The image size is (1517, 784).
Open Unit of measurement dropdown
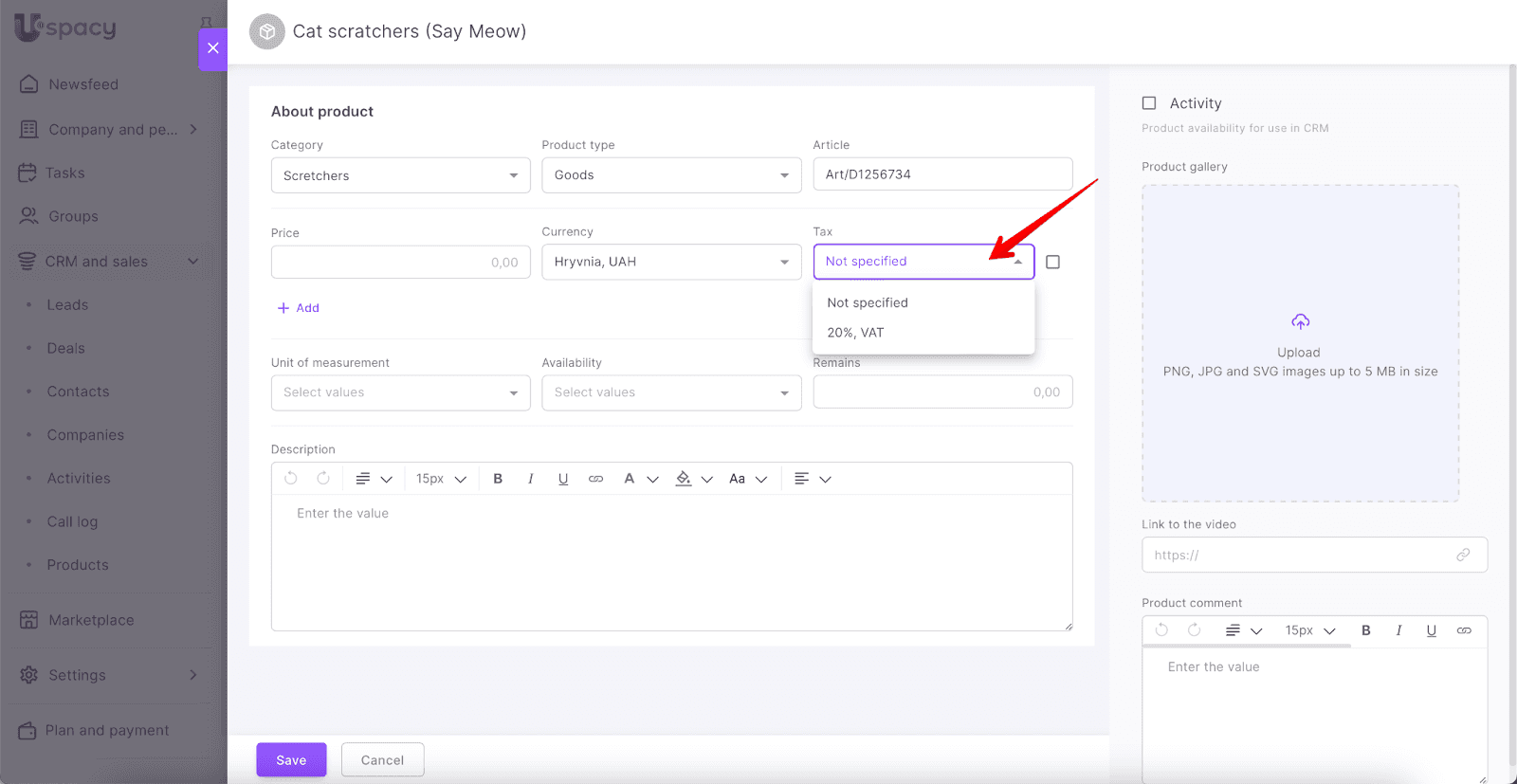tap(400, 392)
